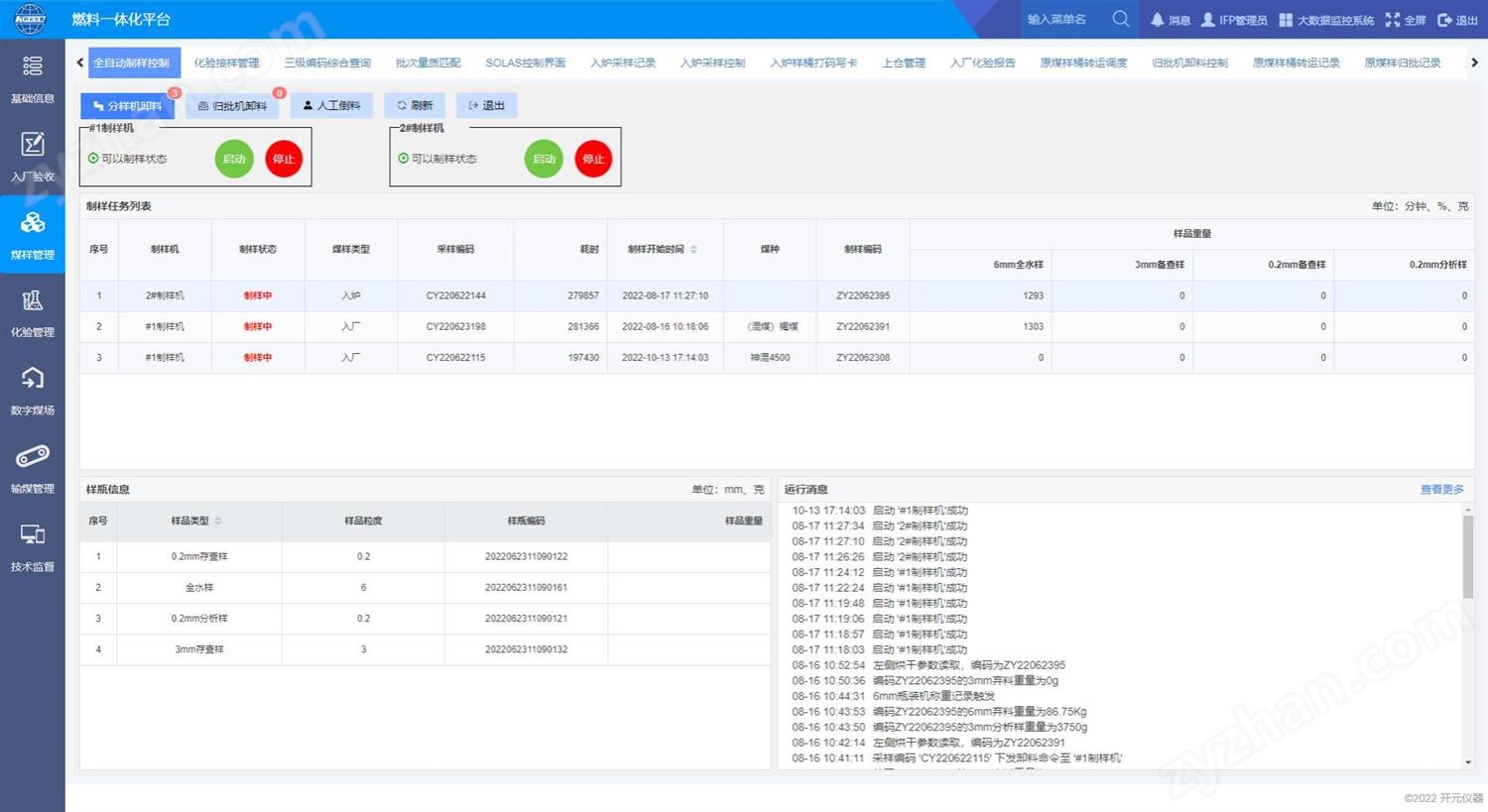This screenshot has height=812, width=1488.
Task: Open the 三级编码综合查询 tab
Action: [x=327, y=62]
